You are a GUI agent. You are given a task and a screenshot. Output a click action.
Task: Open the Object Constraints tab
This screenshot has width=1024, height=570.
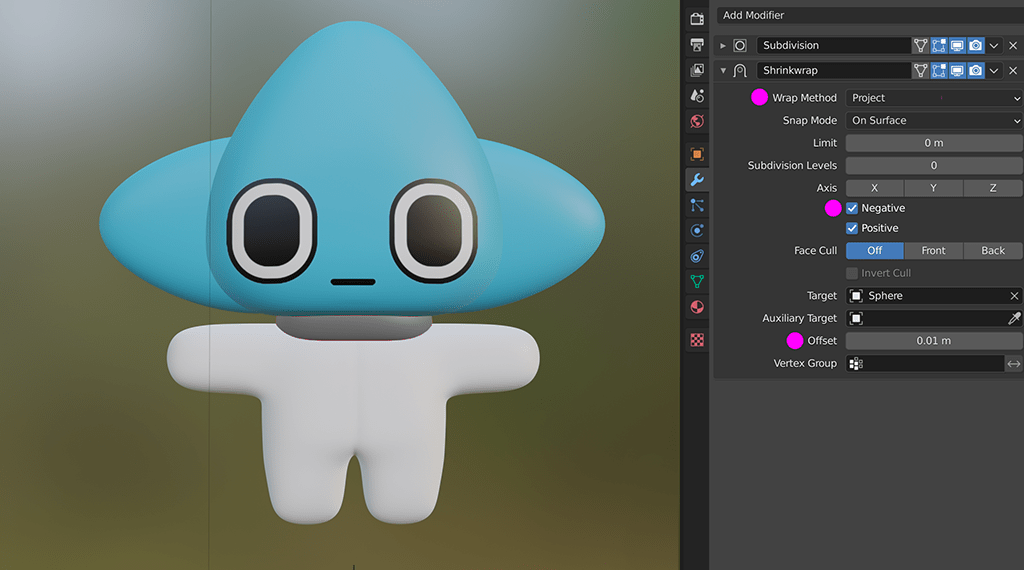[697, 256]
